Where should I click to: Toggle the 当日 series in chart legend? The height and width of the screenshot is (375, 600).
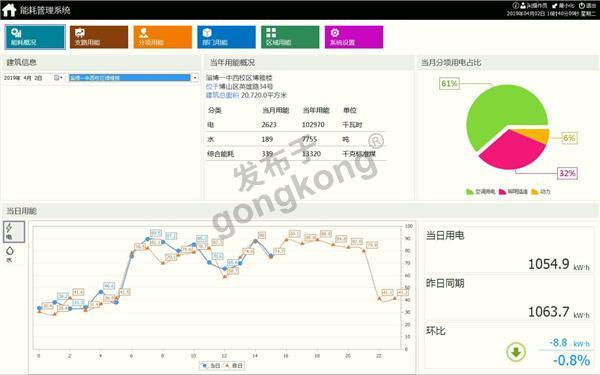(211, 366)
